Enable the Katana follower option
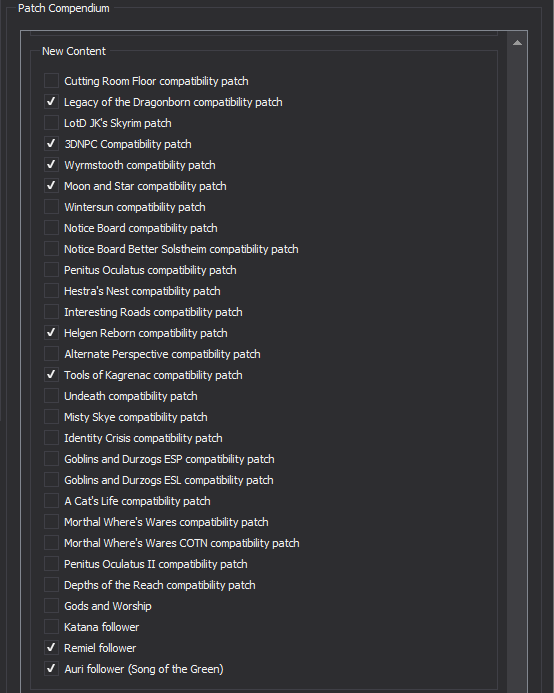Viewport: 554px width, 693px height. click(51, 627)
